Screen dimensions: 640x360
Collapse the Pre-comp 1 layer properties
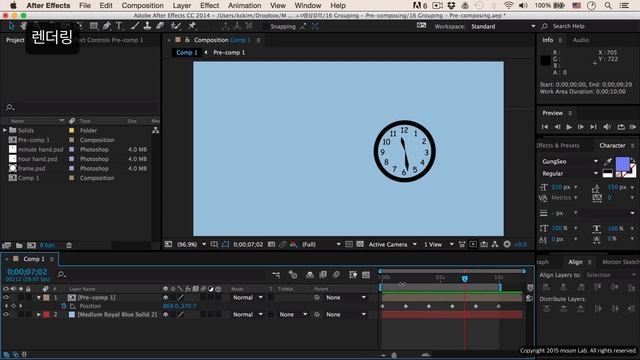coord(39,298)
